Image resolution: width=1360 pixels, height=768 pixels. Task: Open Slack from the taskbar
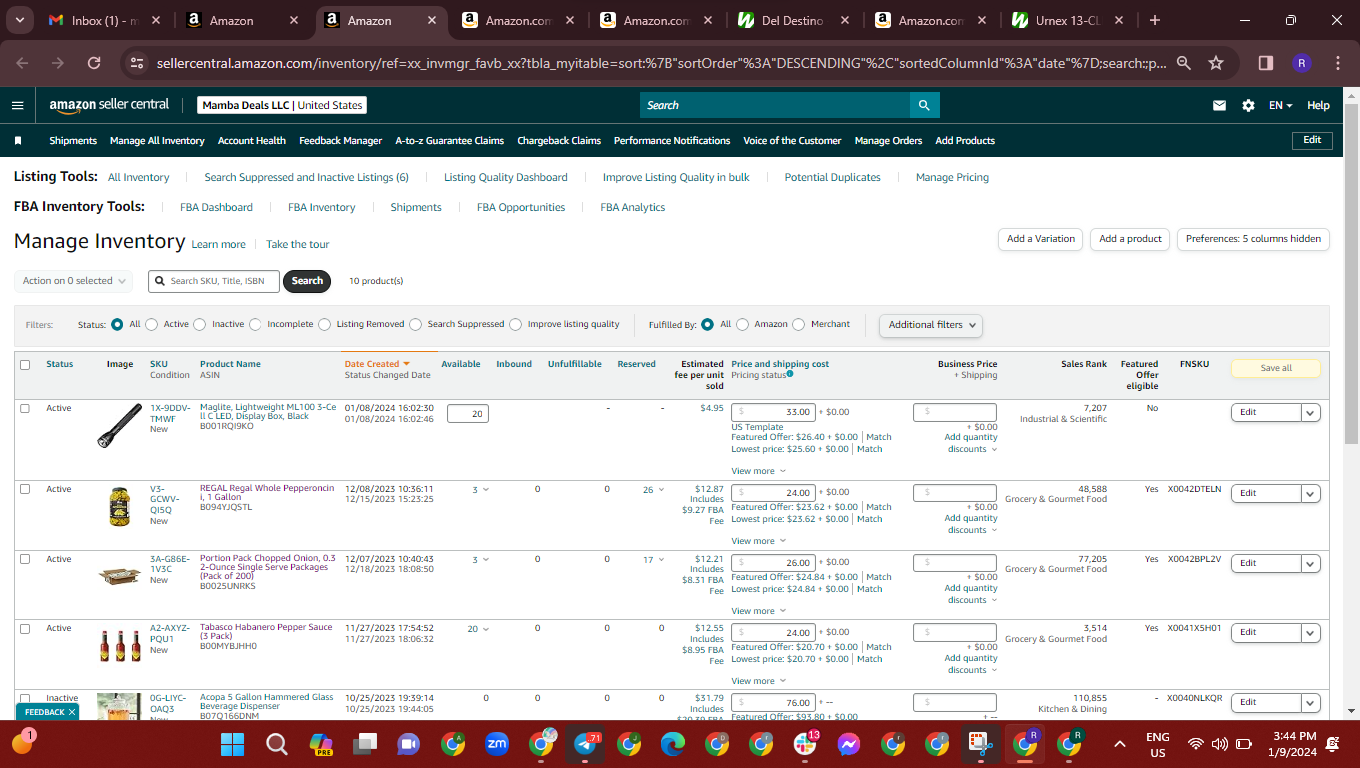coord(805,744)
